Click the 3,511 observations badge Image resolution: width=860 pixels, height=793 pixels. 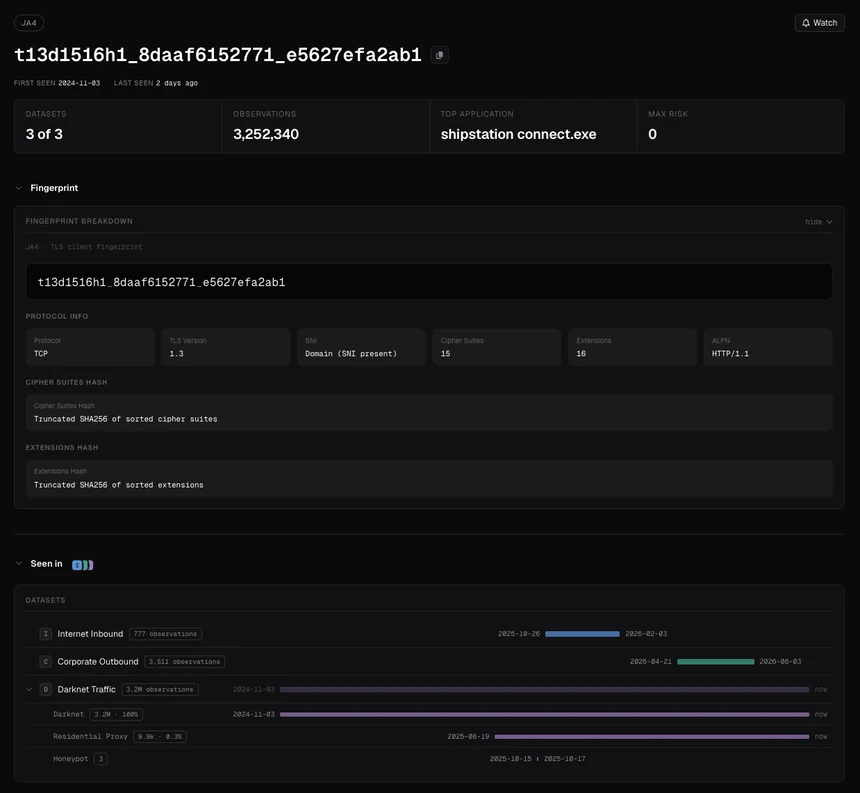[x=184, y=662]
